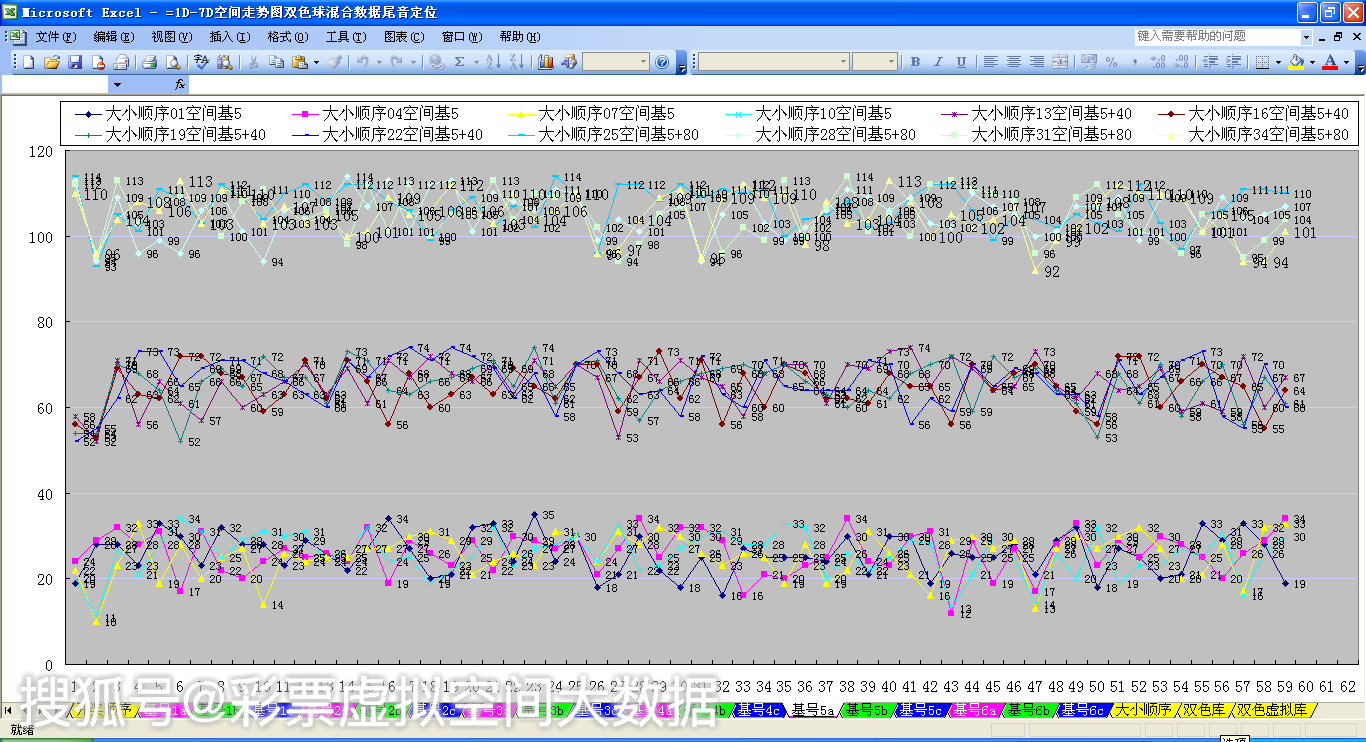The height and width of the screenshot is (742, 1366).
Task: Paste from clipboard
Action: point(299,61)
